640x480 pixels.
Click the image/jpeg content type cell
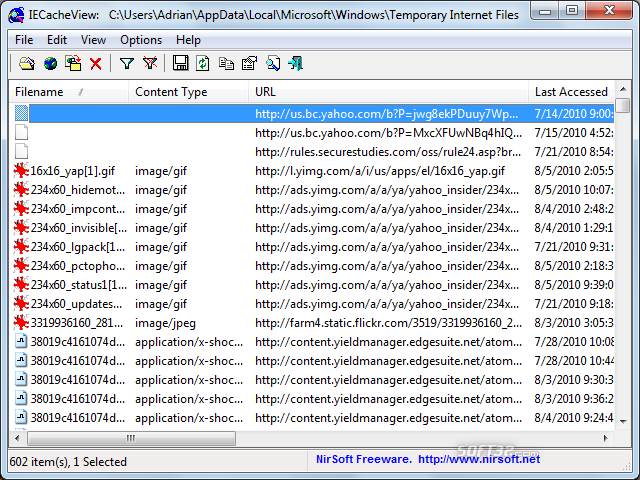[x=165, y=323]
